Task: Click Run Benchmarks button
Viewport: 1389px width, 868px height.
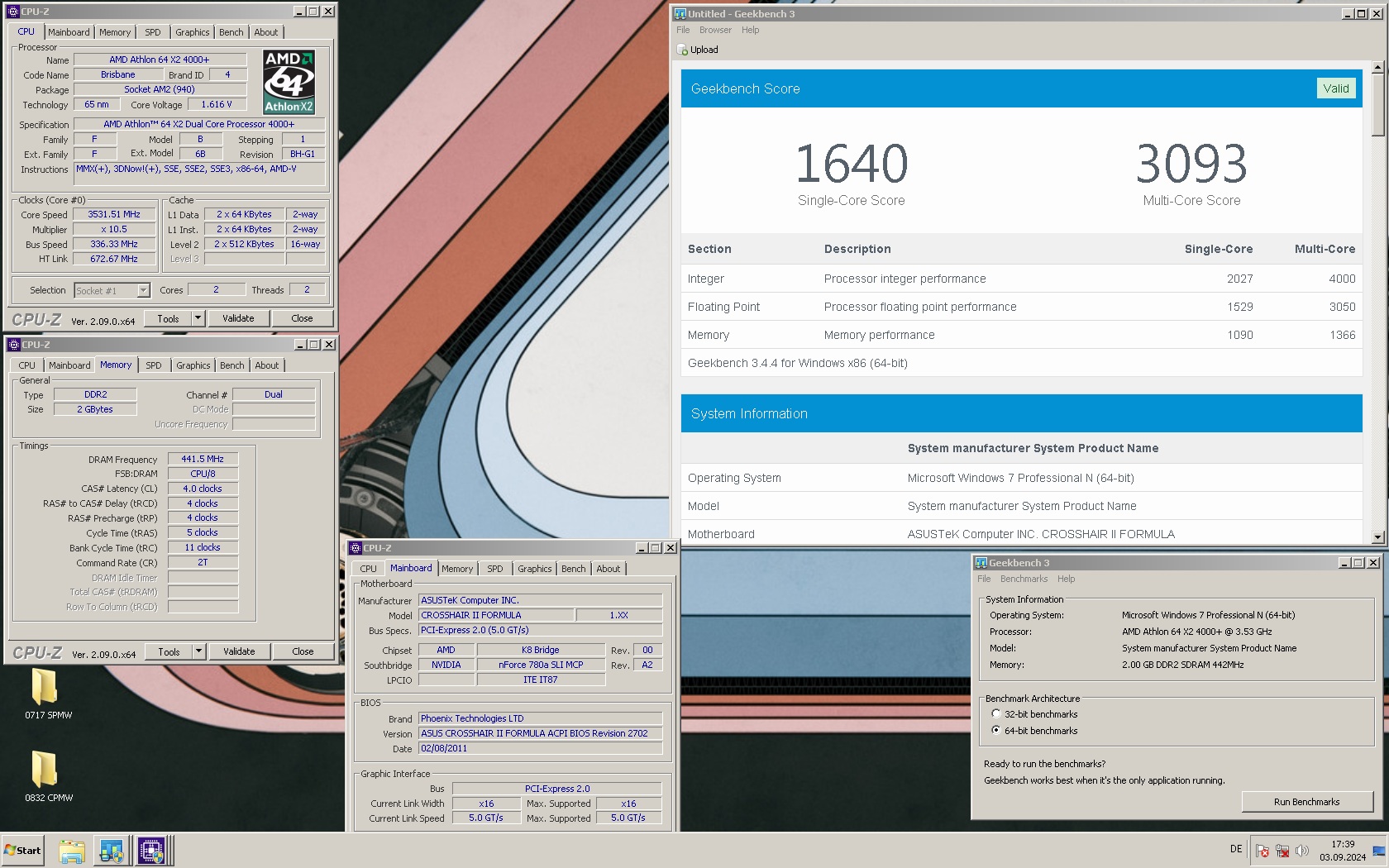Action: pyautogui.click(x=1306, y=802)
